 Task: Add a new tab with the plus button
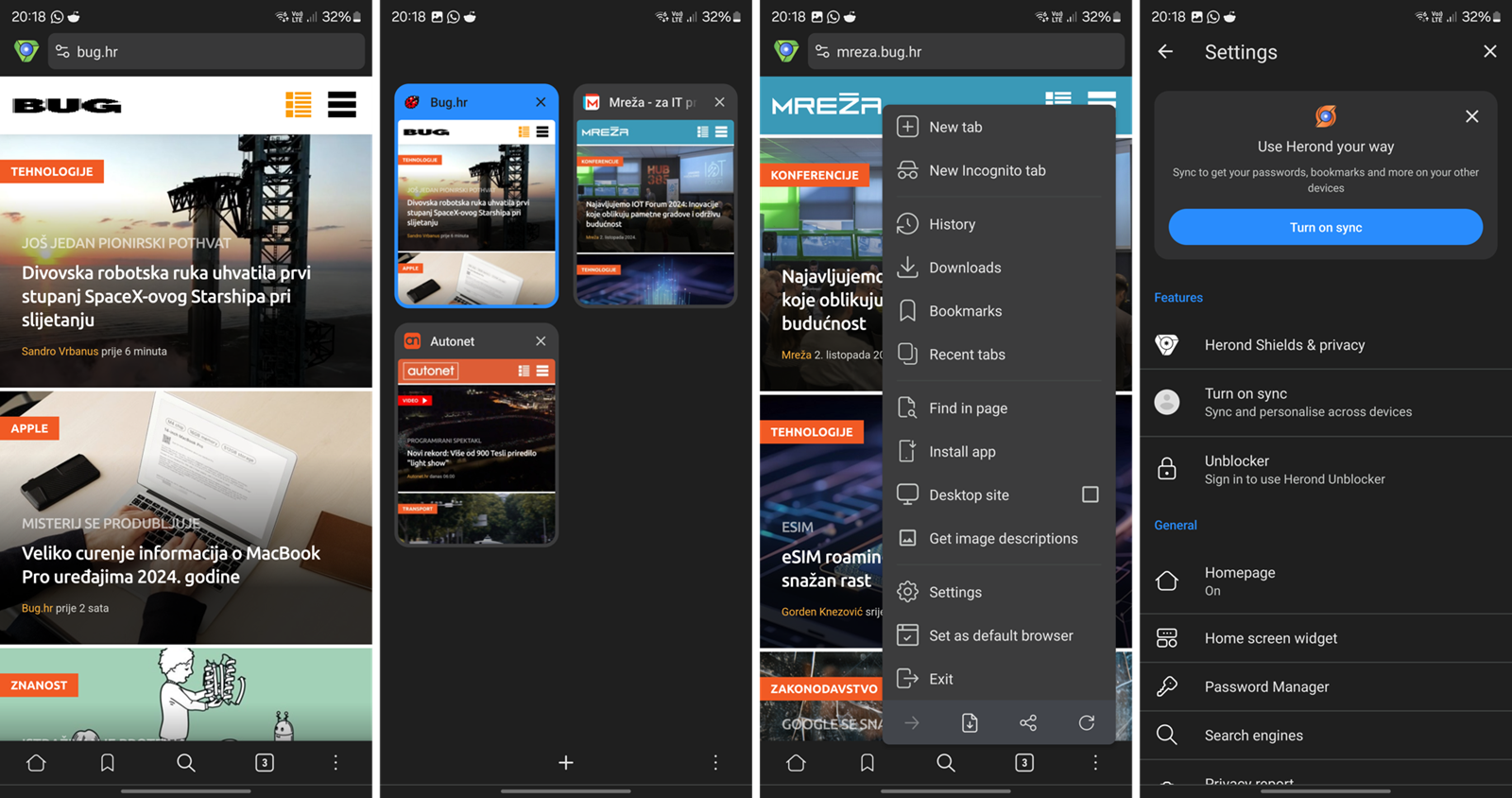(x=566, y=762)
